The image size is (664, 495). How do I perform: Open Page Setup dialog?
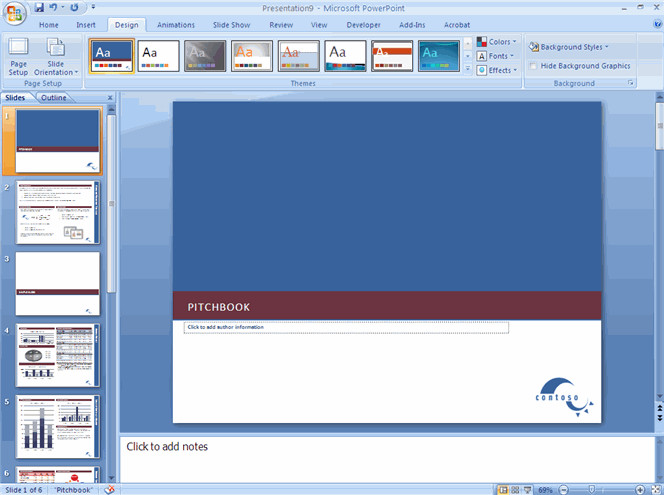pos(18,56)
